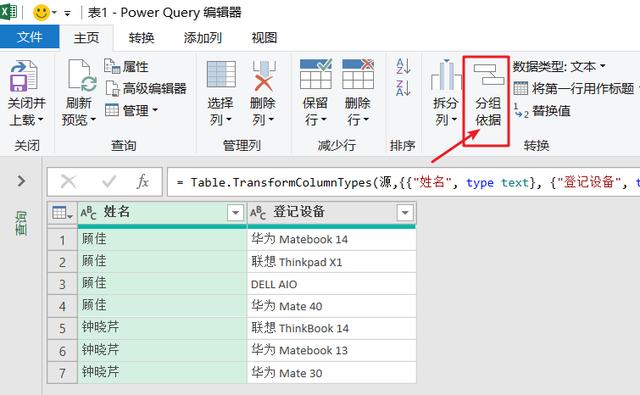Expand the 删除行 dropdown label
The width and height of the screenshot is (640, 395).
(358, 120)
